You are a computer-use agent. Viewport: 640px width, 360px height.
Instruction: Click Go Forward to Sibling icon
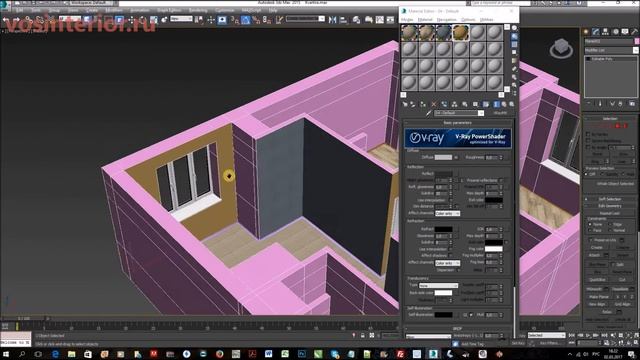pos(511,104)
